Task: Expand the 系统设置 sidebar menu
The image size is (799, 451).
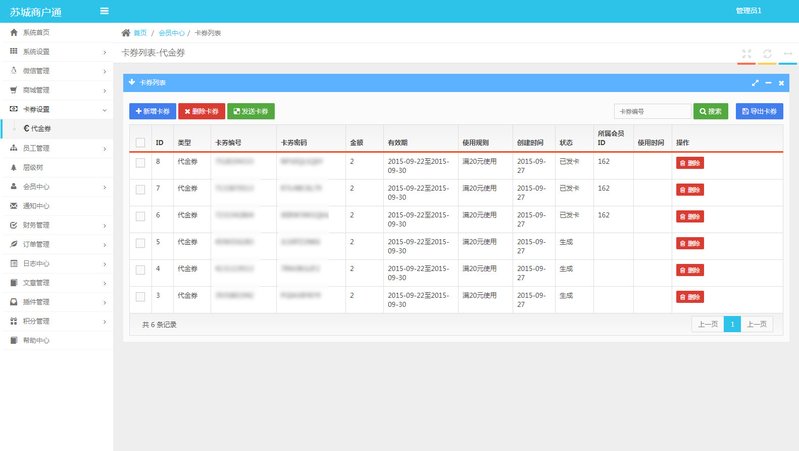Action: [x=55, y=51]
